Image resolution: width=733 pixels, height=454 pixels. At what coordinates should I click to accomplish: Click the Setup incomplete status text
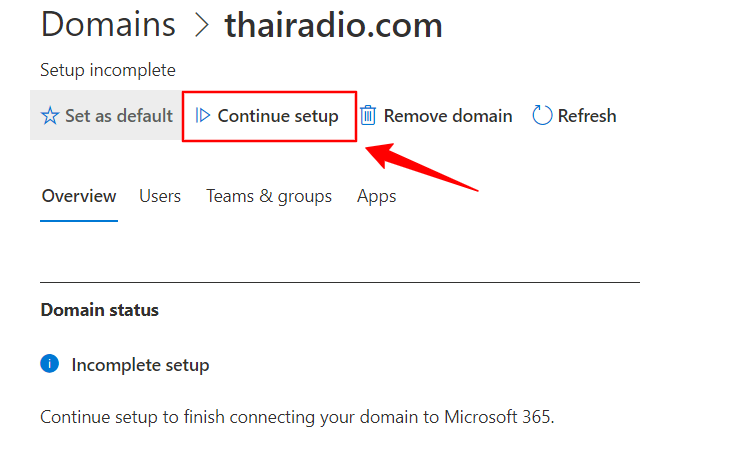click(108, 70)
